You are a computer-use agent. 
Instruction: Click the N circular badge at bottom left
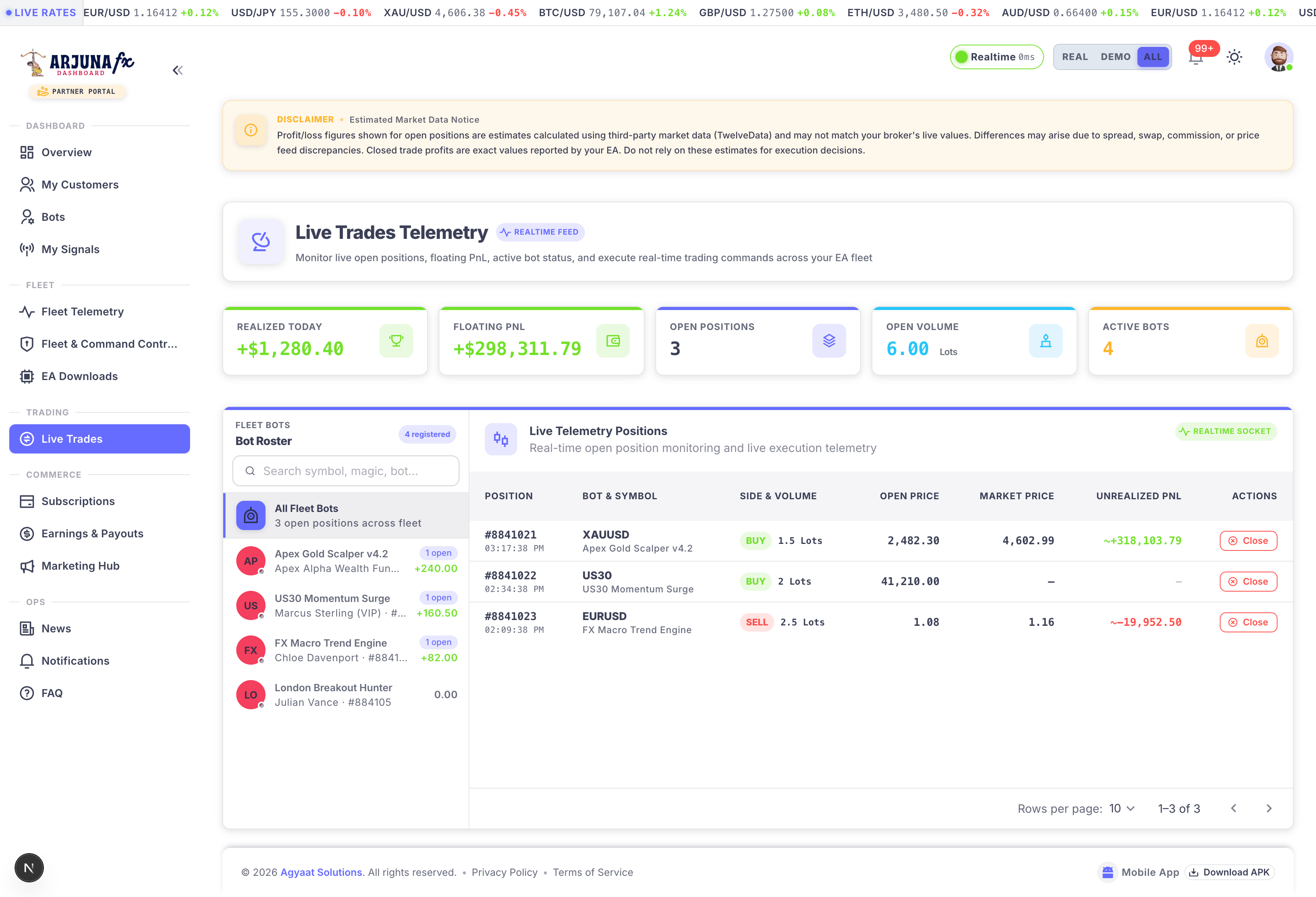click(29, 867)
